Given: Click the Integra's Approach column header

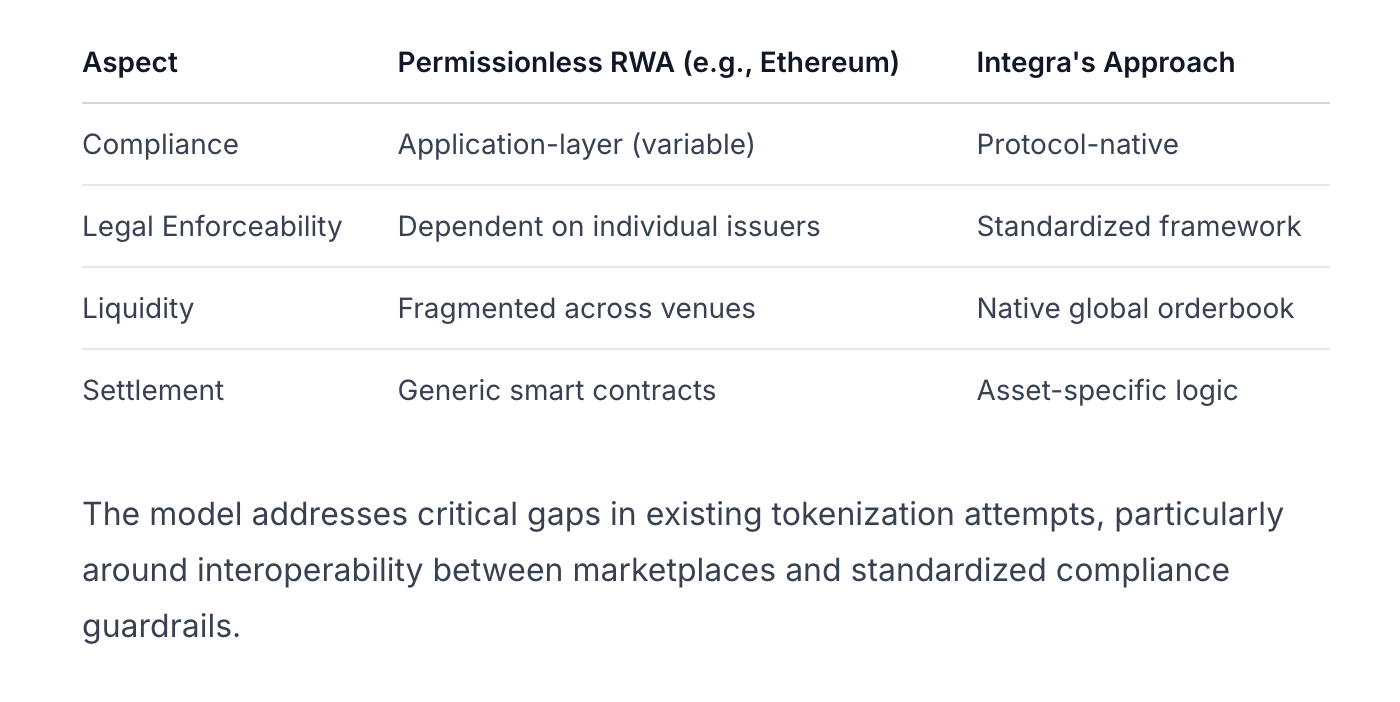Looking at the screenshot, I should tap(1105, 62).
